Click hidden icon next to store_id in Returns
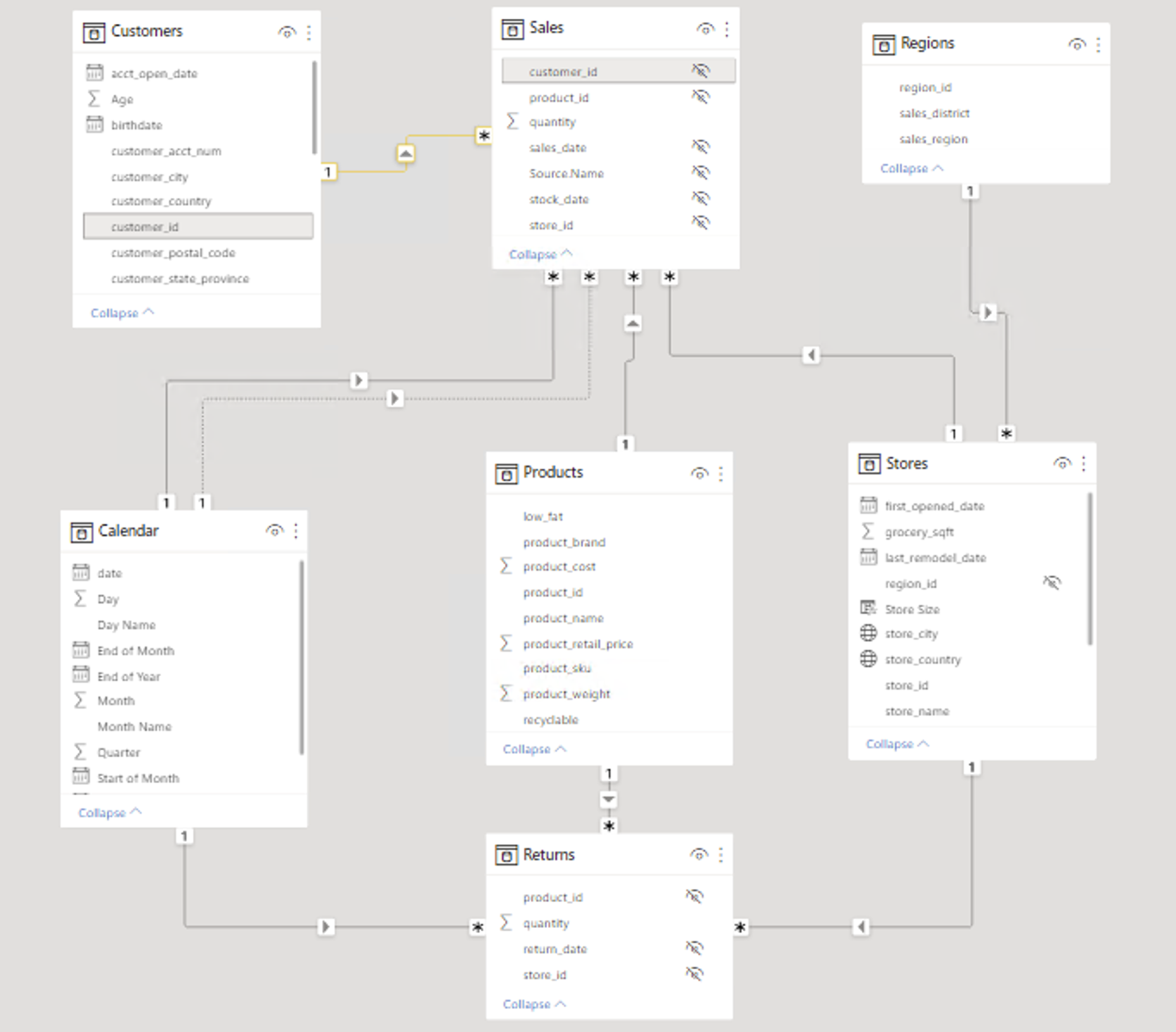 (x=695, y=974)
